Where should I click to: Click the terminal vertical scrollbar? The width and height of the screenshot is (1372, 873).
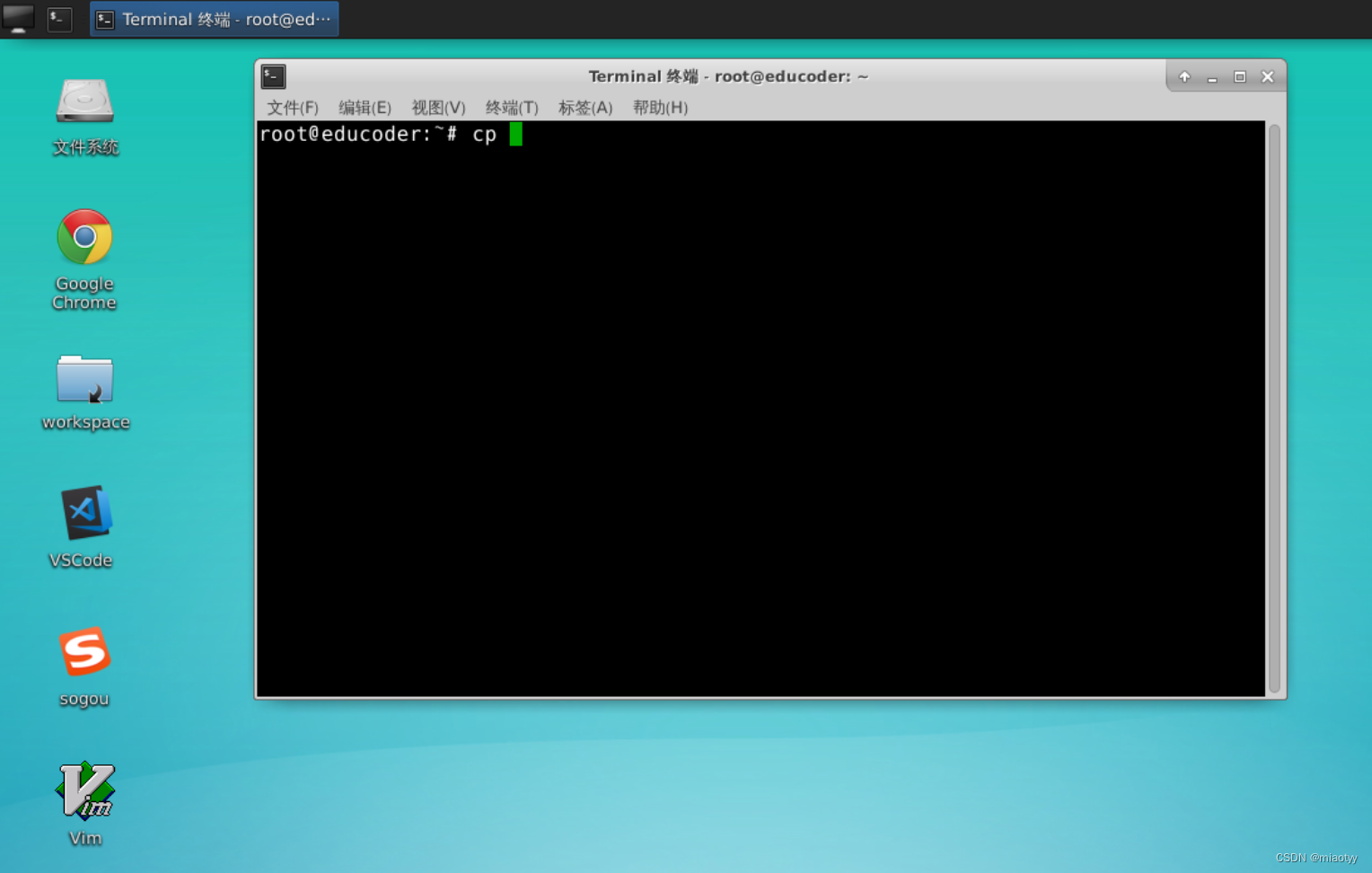1274,409
